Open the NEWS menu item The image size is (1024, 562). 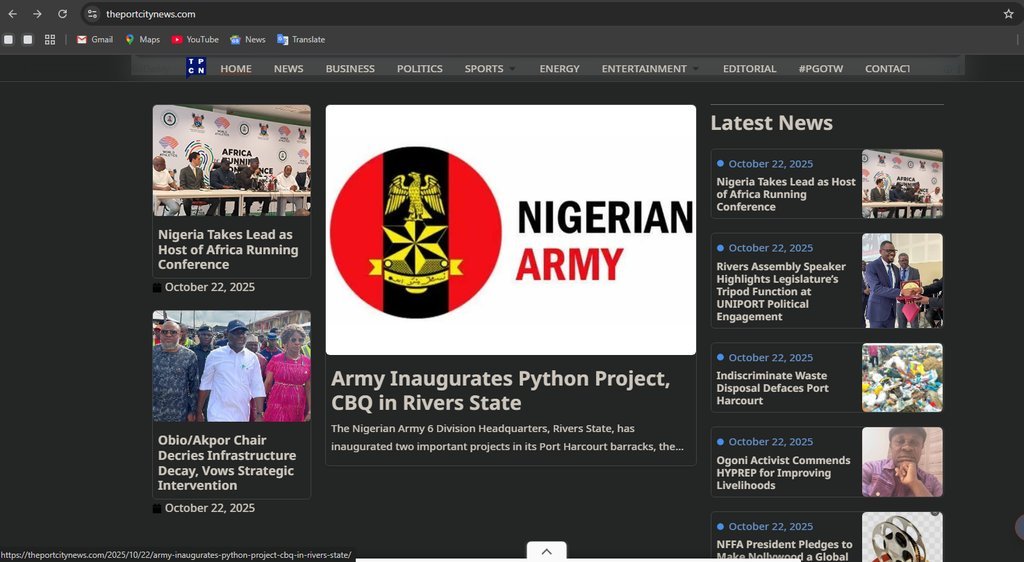pos(289,69)
